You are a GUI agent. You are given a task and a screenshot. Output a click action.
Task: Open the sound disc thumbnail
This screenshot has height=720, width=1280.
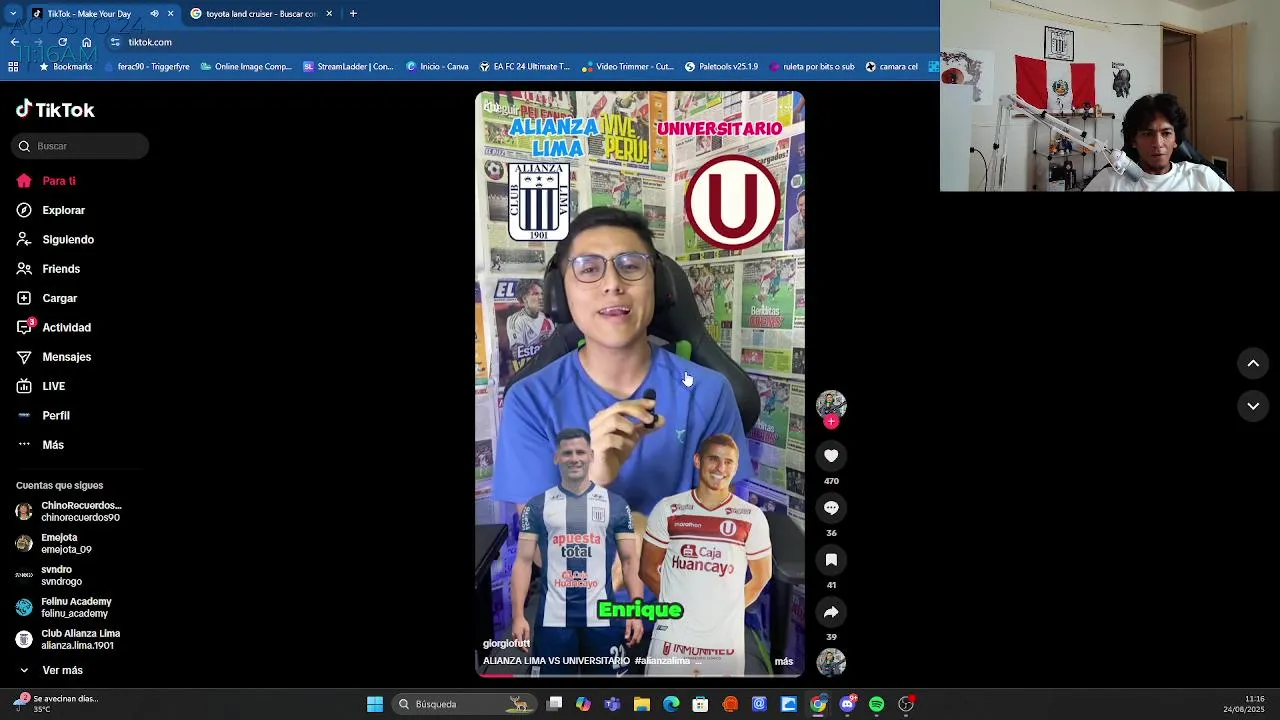point(831,662)
